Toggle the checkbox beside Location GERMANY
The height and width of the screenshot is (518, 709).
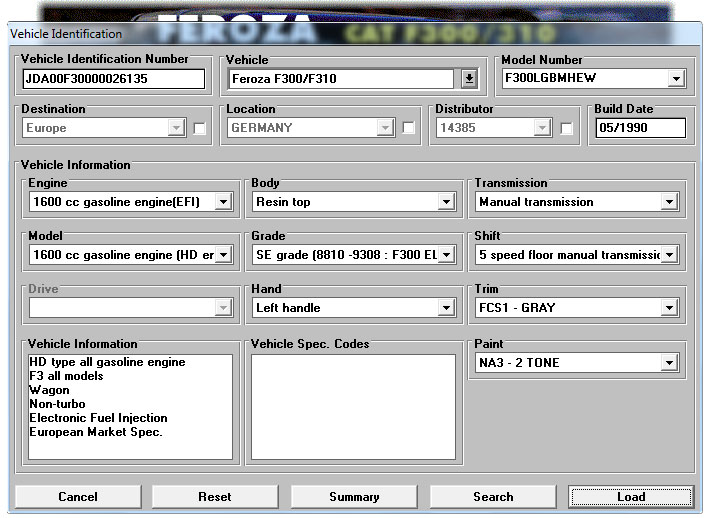pyautogui.click(x=408, y=128)
